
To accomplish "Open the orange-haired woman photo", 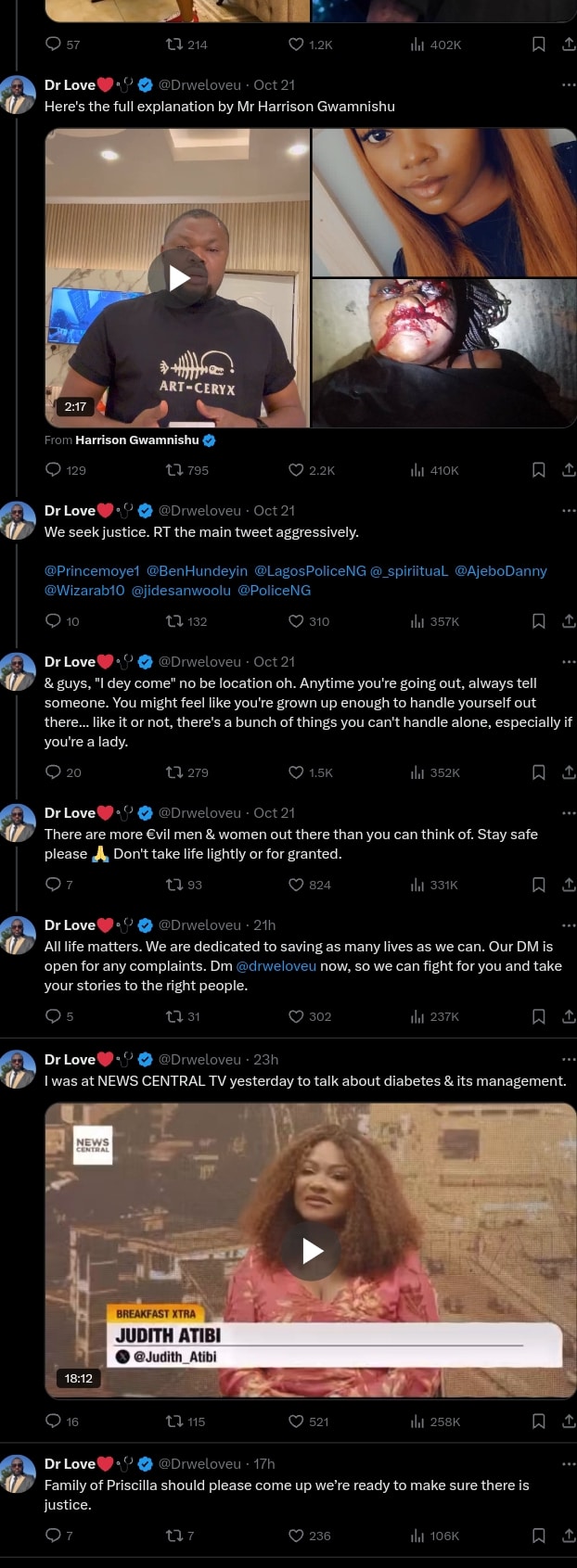I will point(443,202).
